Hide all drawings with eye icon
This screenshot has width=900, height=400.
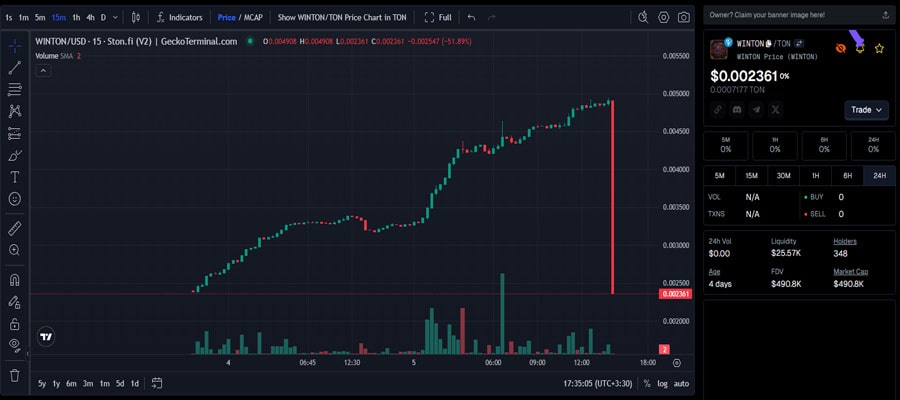point(15,345)
